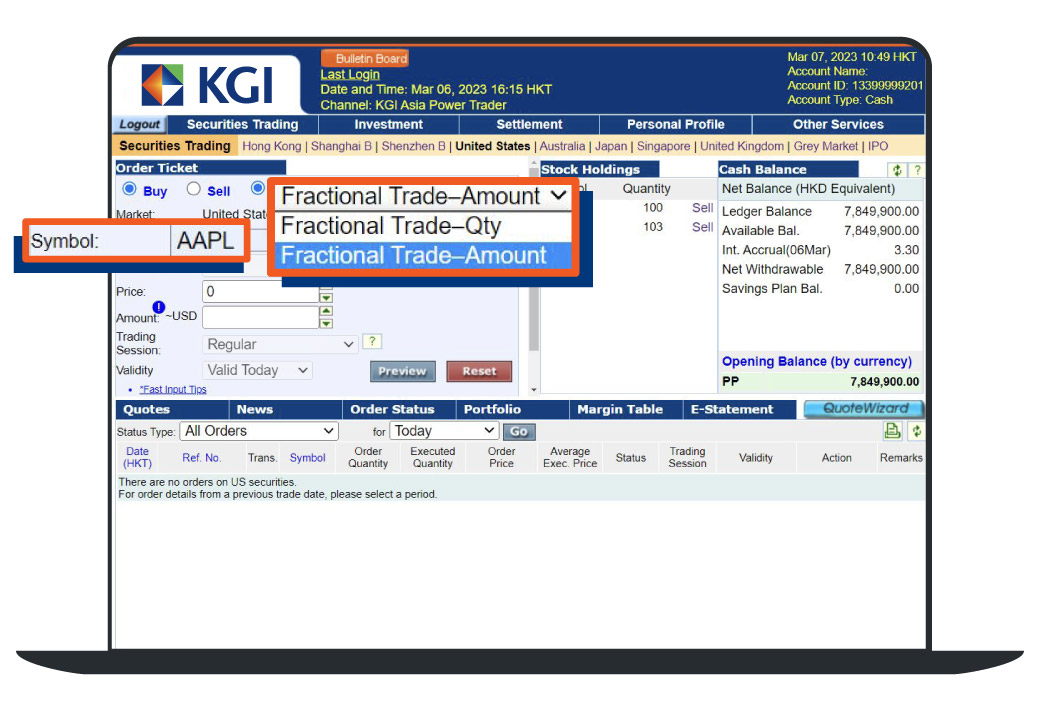Screen dimensions: 1040x715
Task: Click the Order Ticket vertical scrollbar
Action: pyautogui.click(x=533, y=320)
